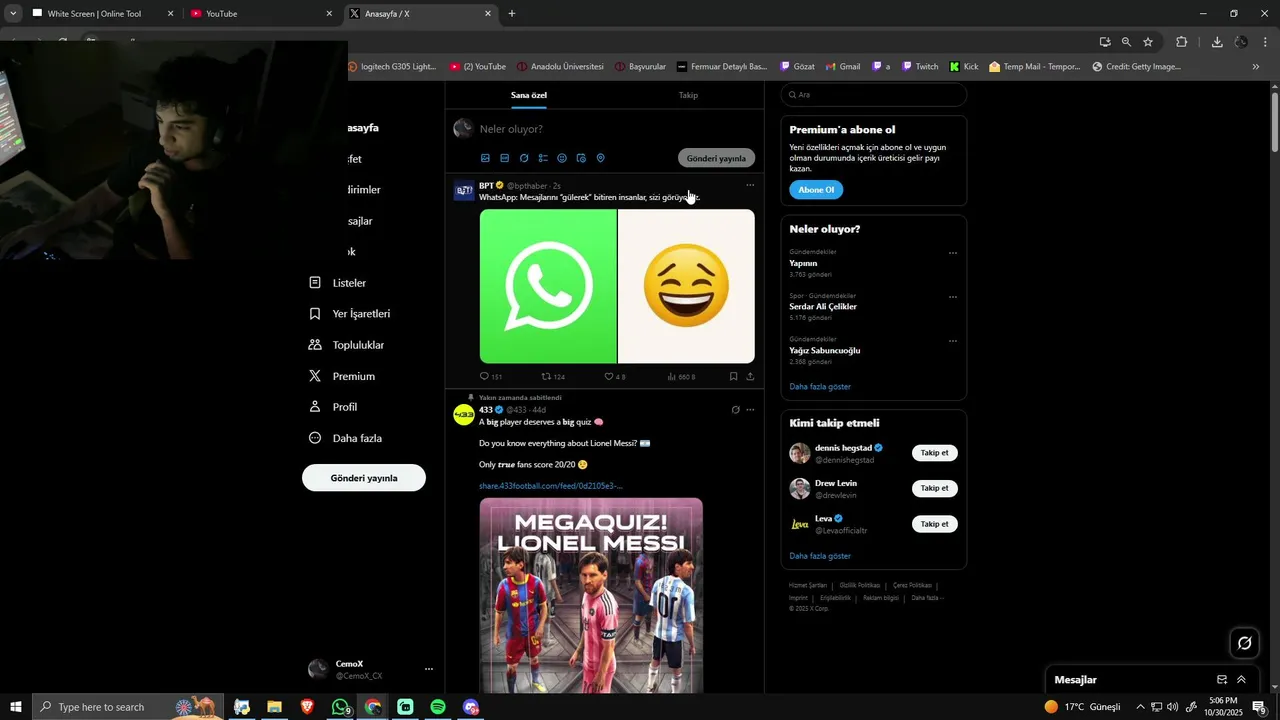Bookmark the BPT WhatsApp post
Screen dimensions: 1280x720
point(733,377)
